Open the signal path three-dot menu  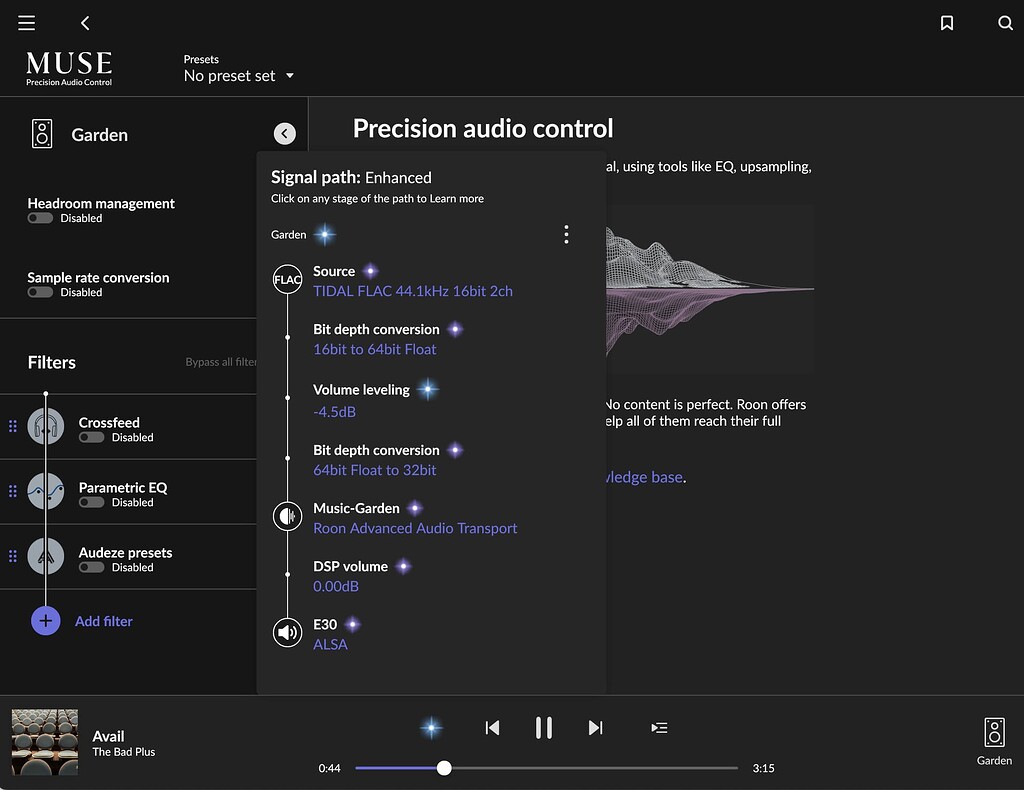(566, 234)
